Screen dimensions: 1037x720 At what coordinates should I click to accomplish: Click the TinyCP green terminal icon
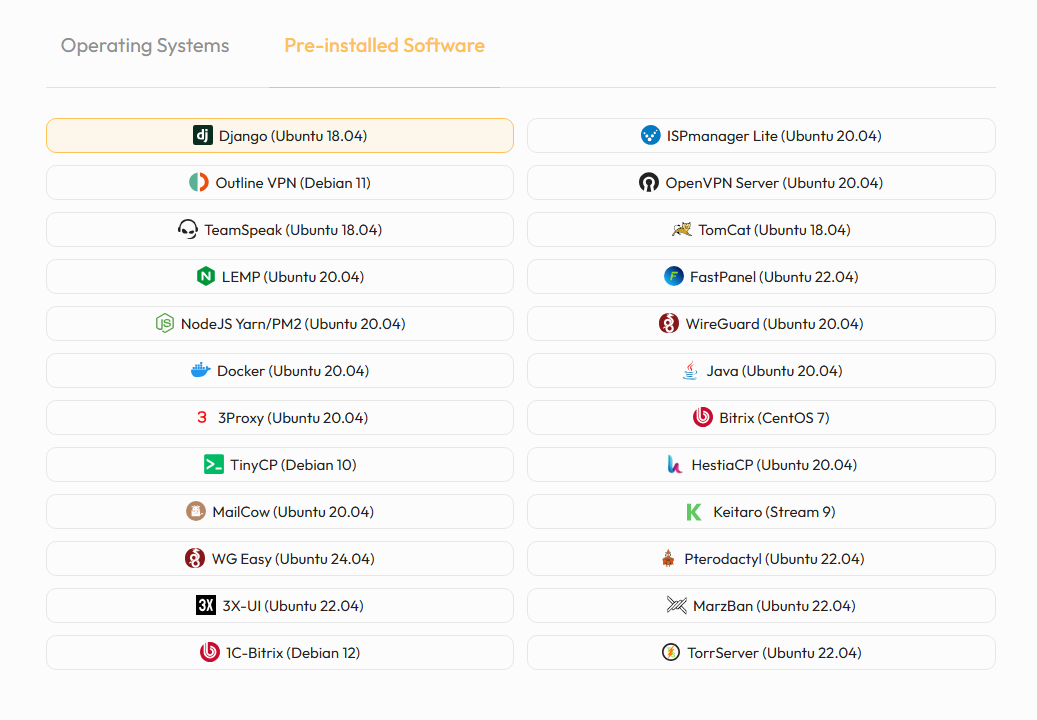pyautogui.click(x=214, y=465)
